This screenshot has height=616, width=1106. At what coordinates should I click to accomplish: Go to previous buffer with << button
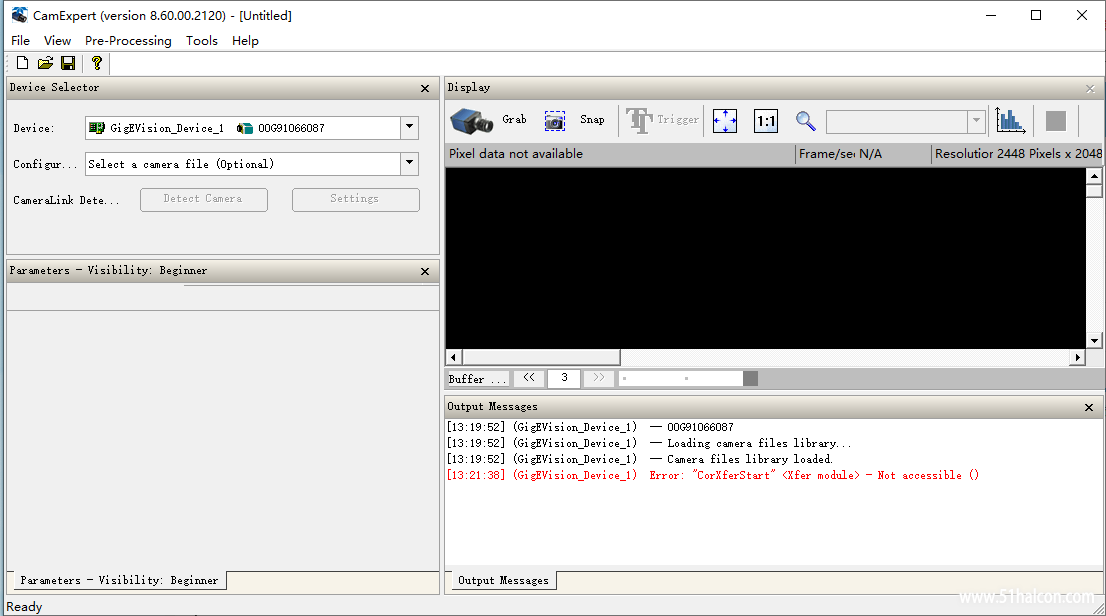pyautogui.click(x=529, y=378)
